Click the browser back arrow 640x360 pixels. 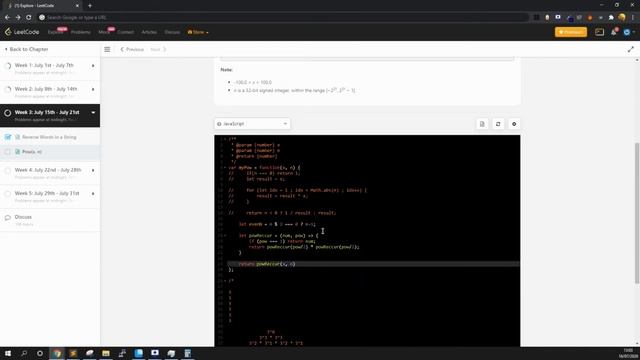pos(7,18)
